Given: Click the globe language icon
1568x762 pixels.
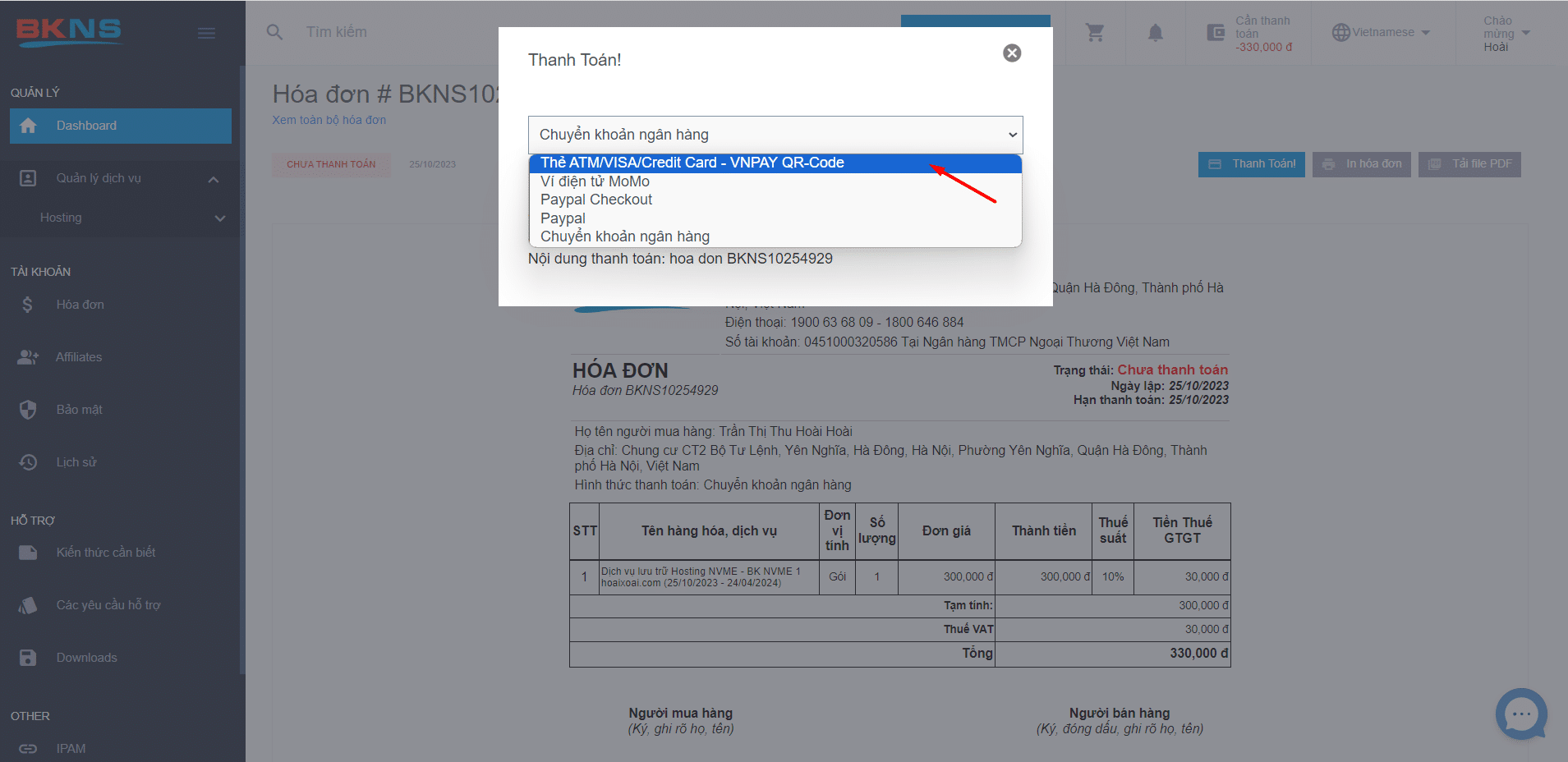Looking at the screenshot, I should point(1340,32).
